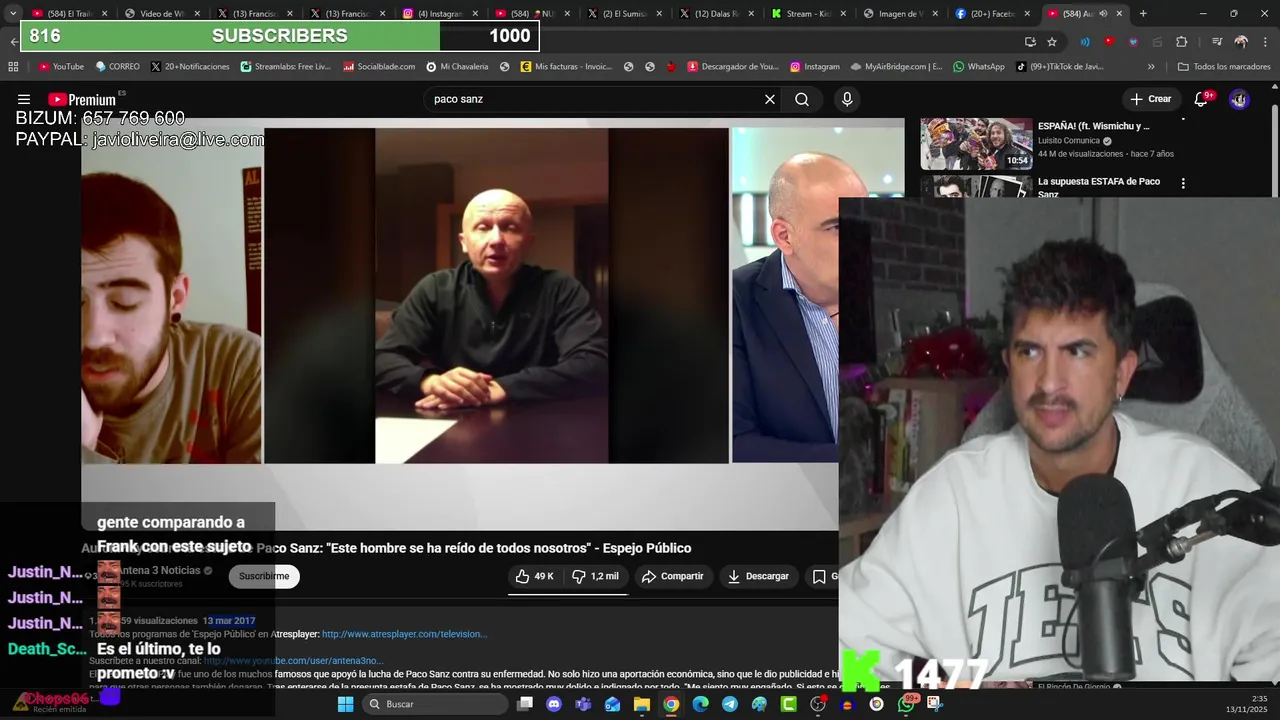Open the Streamlabs bookmark
This screenshot has width=1280, height=720.
tap(285, 67)
